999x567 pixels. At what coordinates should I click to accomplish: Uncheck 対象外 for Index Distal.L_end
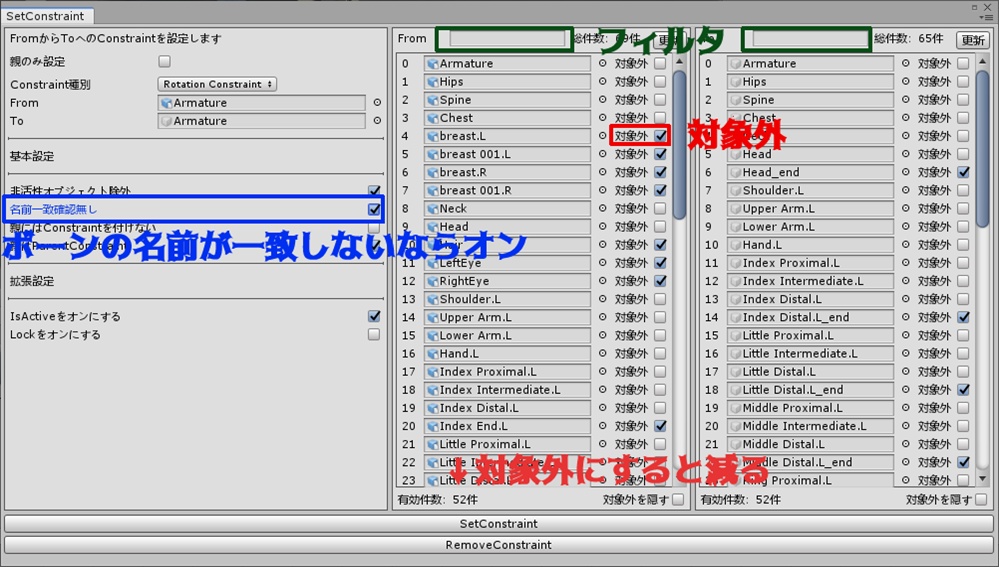[x=963, y=317]
